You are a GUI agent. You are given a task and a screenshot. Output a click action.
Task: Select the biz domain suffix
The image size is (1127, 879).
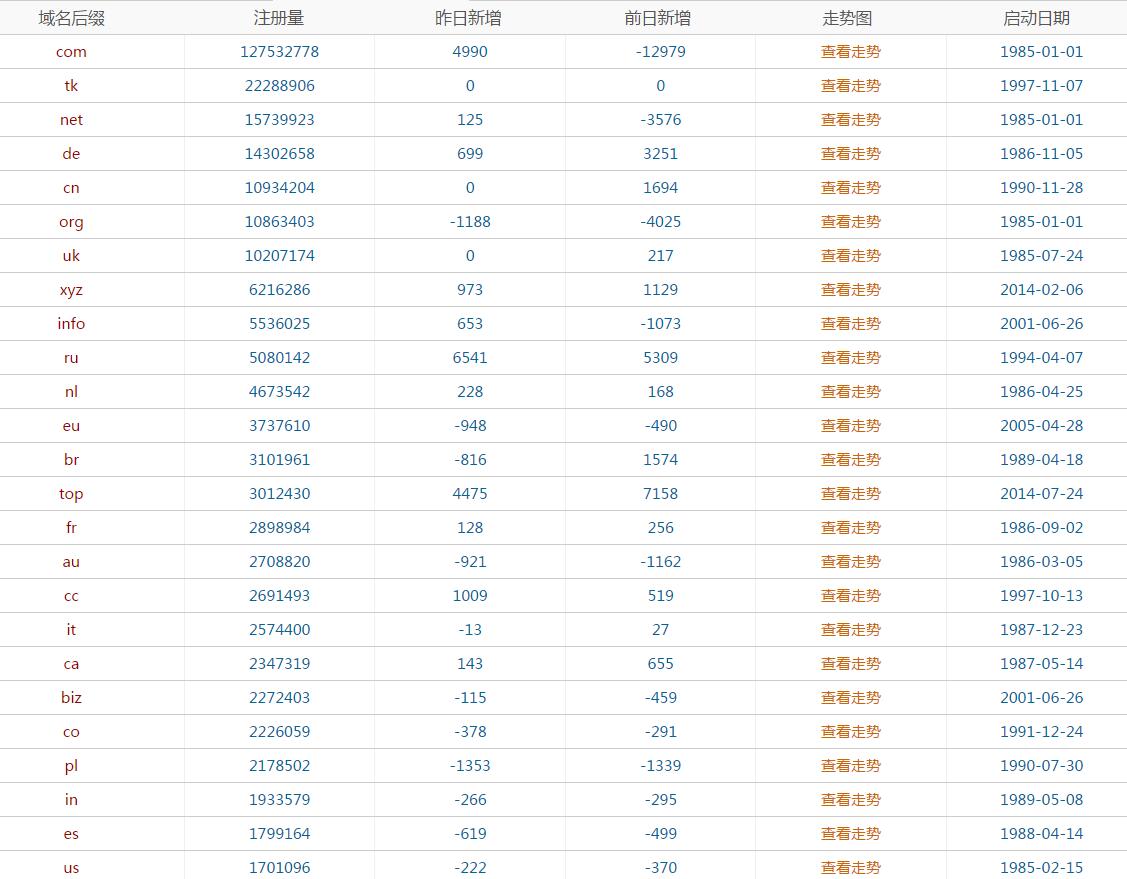pyautogui.click(x=71, y=698)
